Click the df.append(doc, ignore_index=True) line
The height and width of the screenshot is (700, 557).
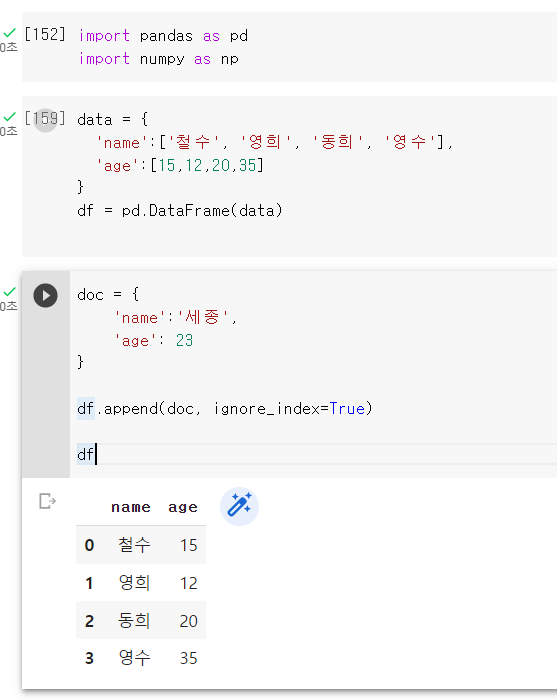tap(224, 408)
